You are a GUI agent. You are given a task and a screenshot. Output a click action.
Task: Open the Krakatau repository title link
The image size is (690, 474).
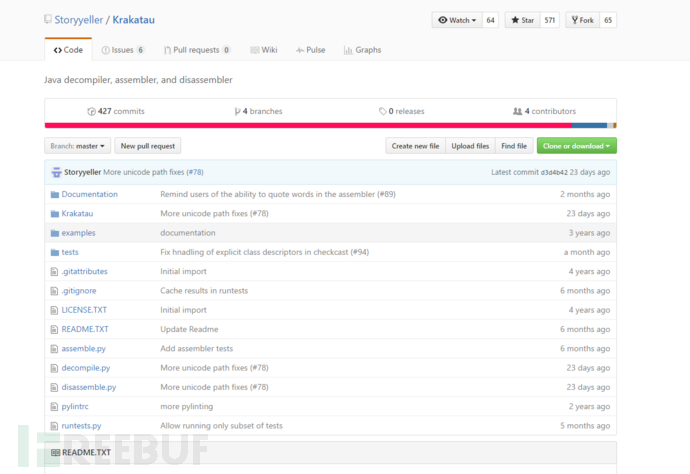click(x=133, y=20)
